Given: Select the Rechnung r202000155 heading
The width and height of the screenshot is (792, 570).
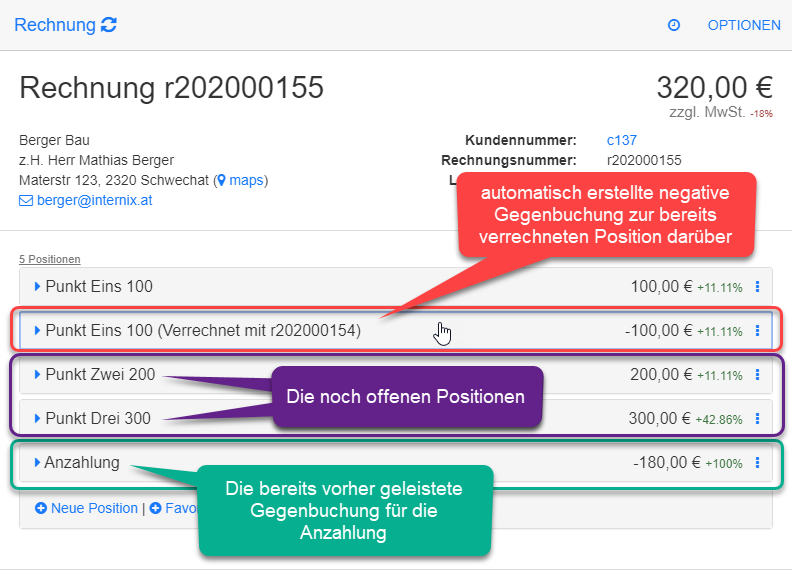Looking at the screenshot, I should coord(171,87).
